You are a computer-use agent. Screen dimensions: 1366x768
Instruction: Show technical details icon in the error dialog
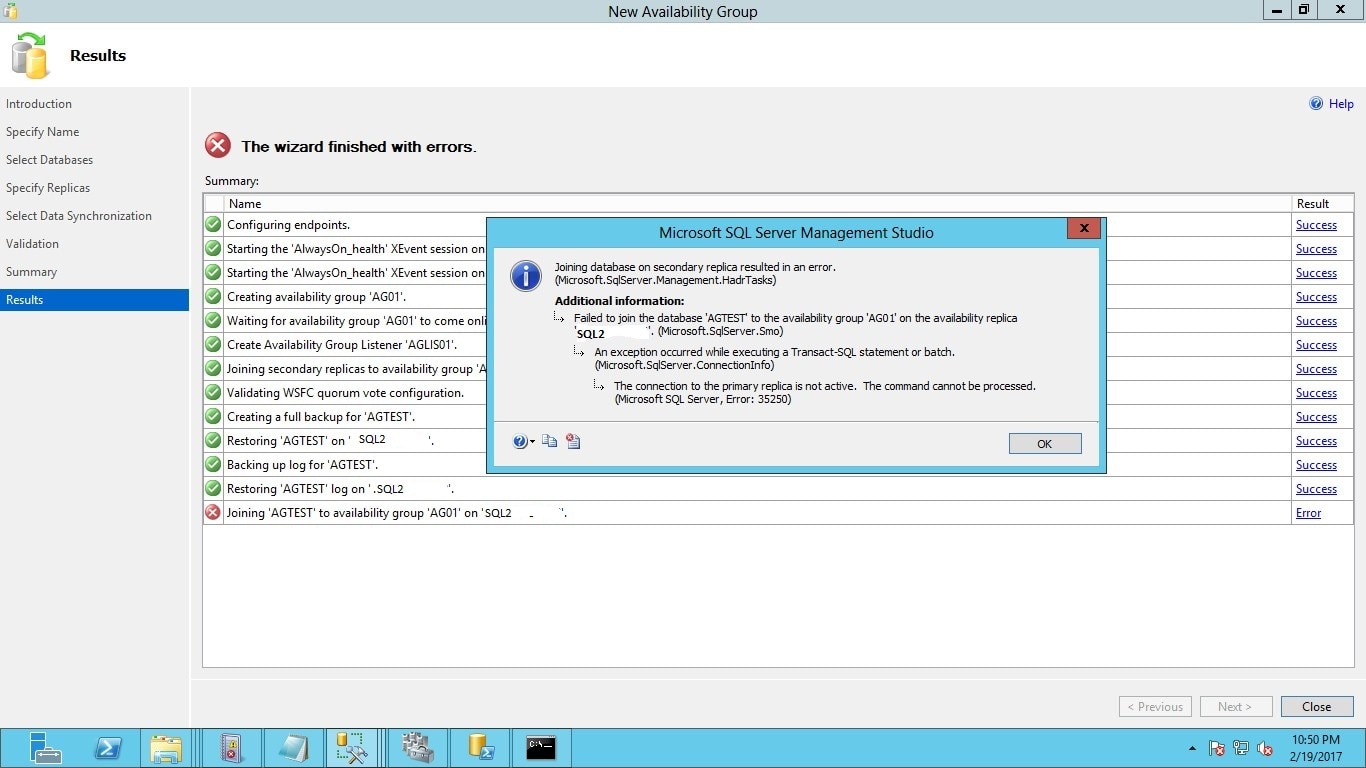pos(573,441)
